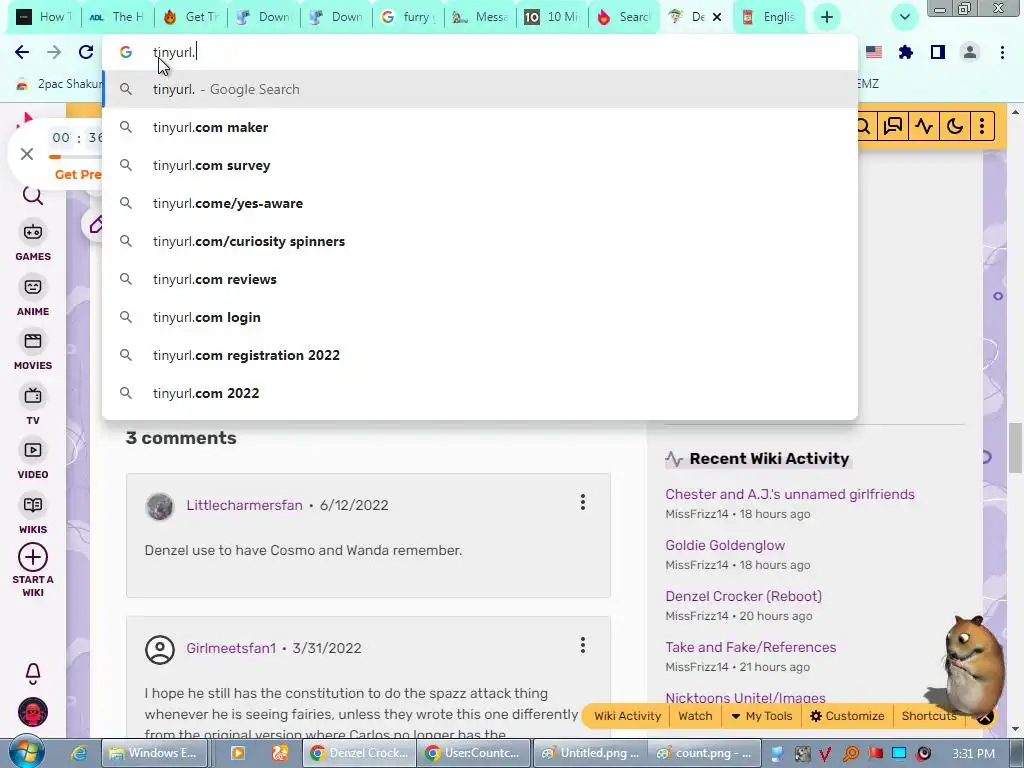1024x768 pixels.
Task: Click Wiki Activity in bottom toolbar
Action: [627, 716]
